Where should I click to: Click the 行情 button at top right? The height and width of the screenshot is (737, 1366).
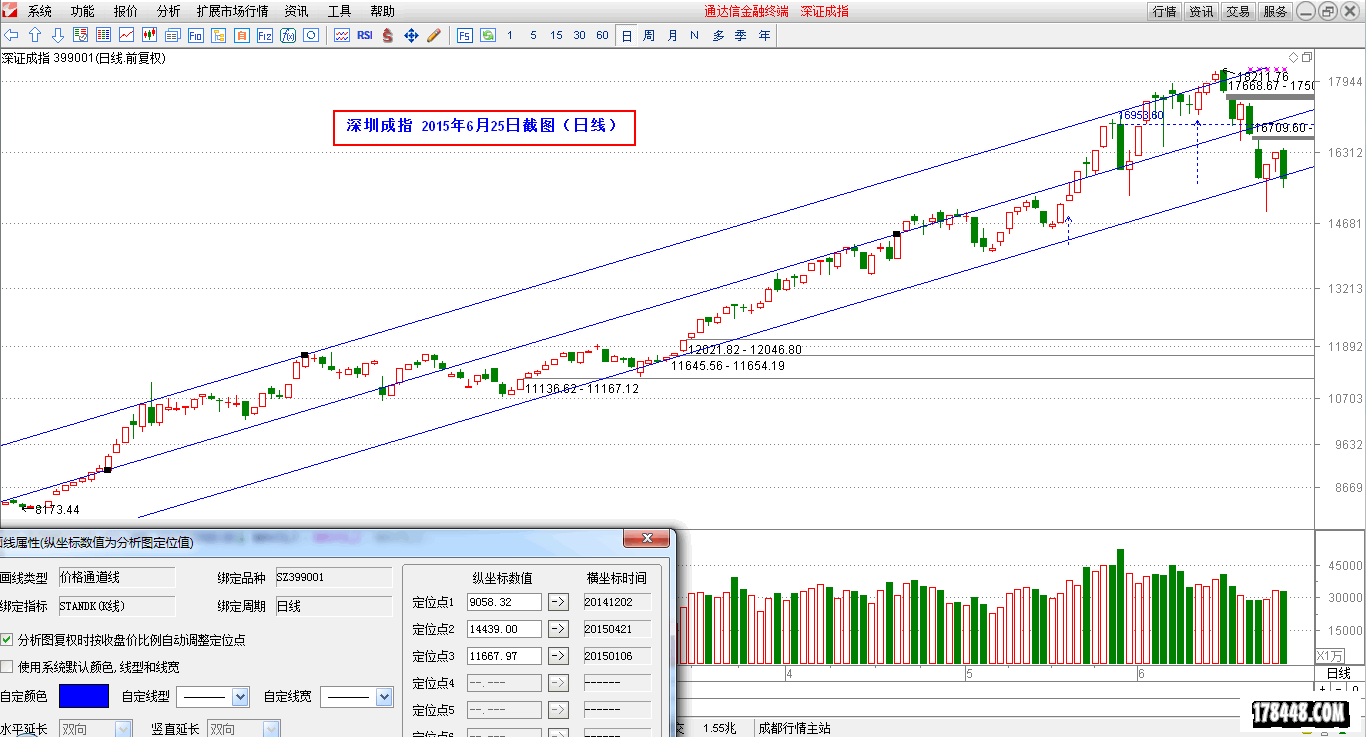(1164, 11)
